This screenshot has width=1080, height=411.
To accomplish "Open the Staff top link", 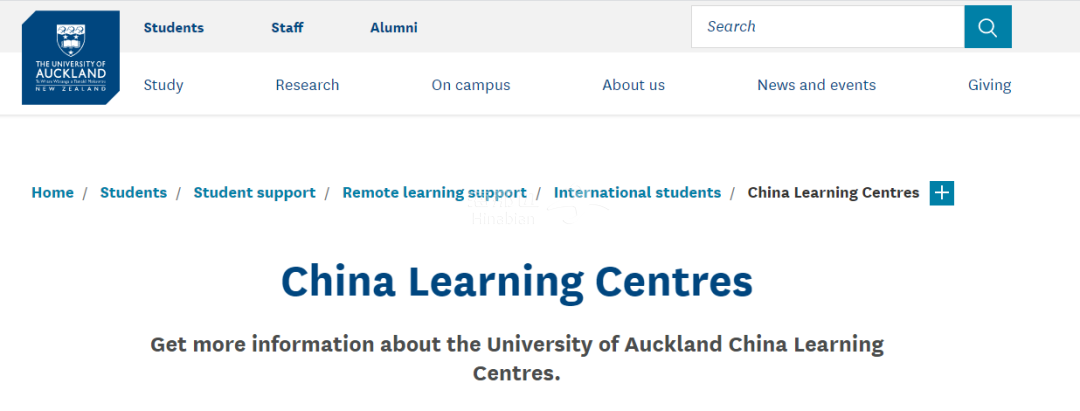I will [x=287, y=28].
